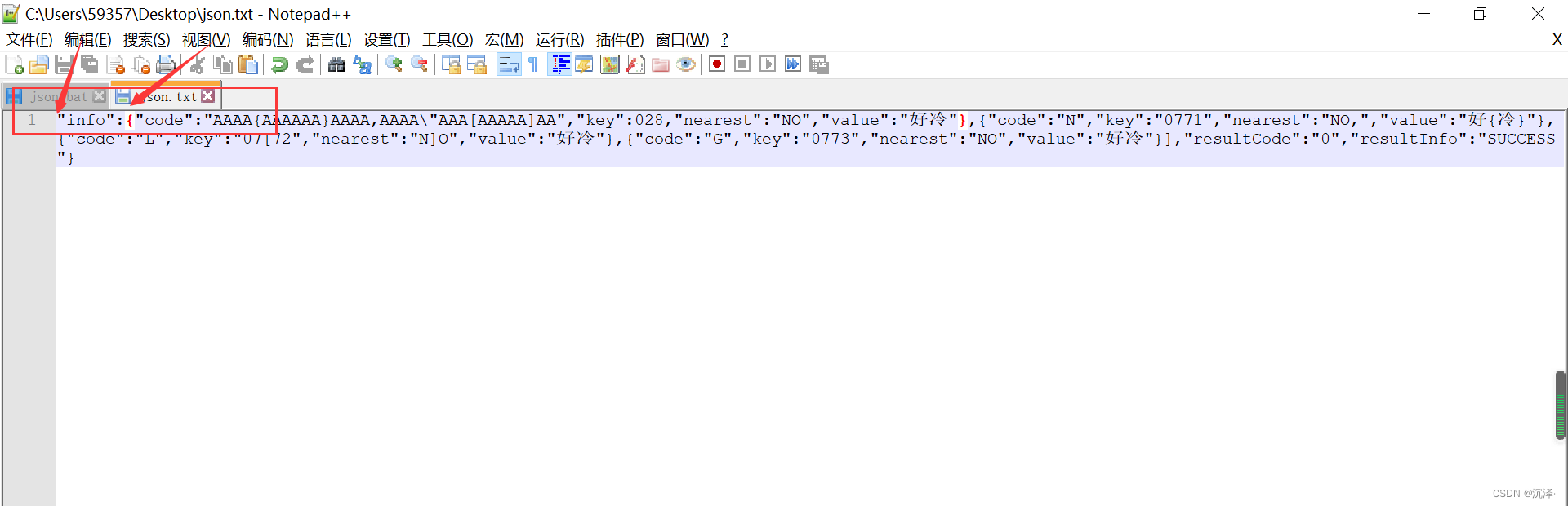Run macro multiple times icon
Screen dimensions: 1568x506
point(793,64)
